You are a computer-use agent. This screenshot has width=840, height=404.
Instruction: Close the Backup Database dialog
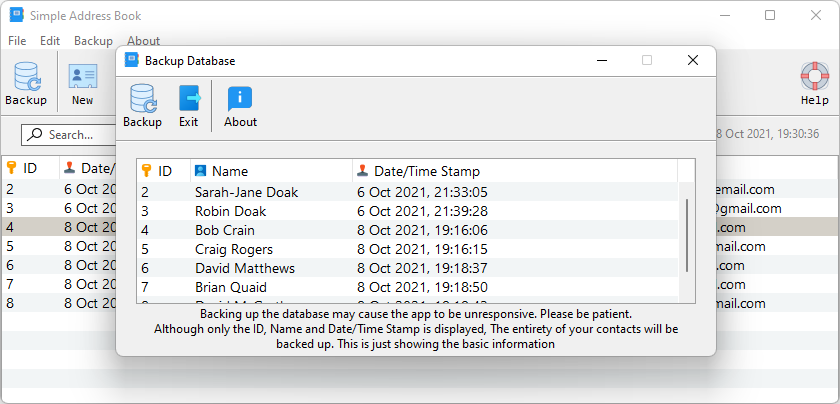[692, 60]
